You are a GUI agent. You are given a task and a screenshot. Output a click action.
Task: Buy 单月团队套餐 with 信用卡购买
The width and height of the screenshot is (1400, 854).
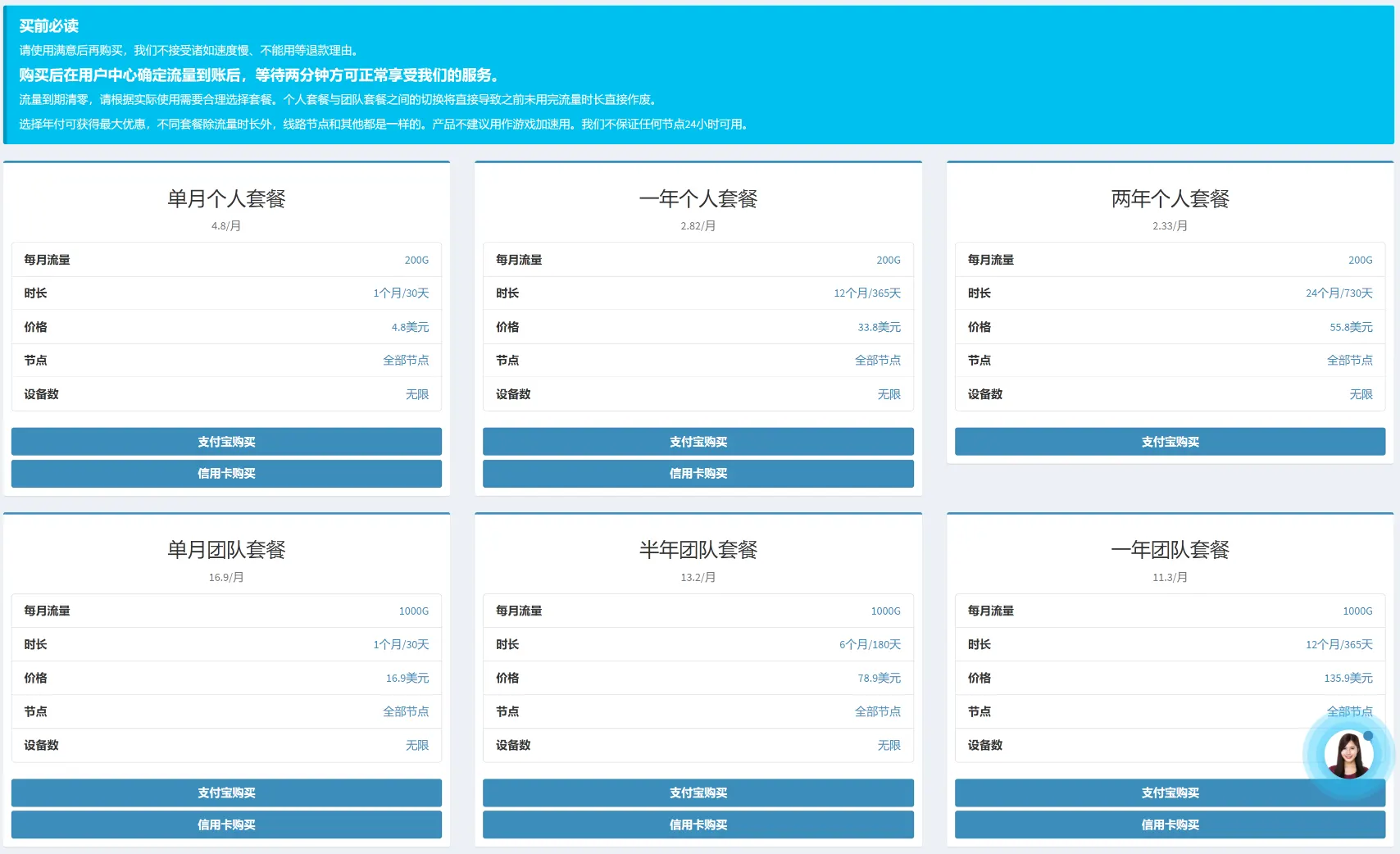(x=226, y=824)
